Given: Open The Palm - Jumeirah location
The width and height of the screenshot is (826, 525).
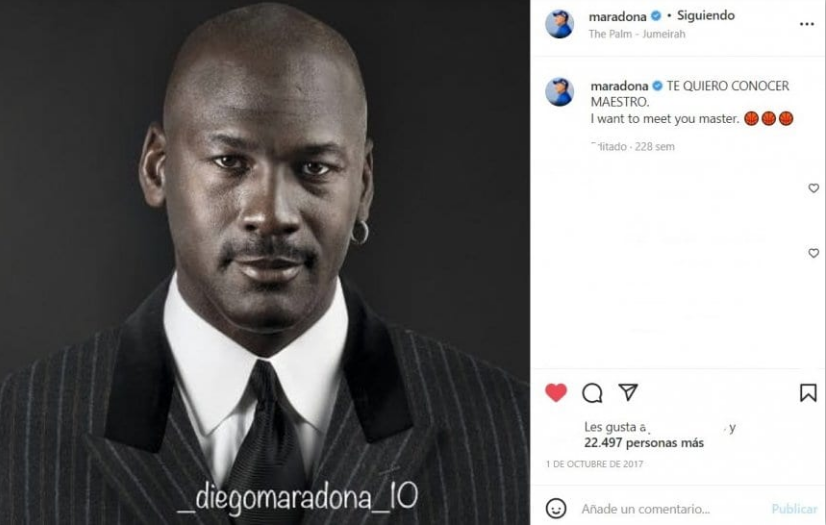Looking at the screenshot, I should point(637,34).
